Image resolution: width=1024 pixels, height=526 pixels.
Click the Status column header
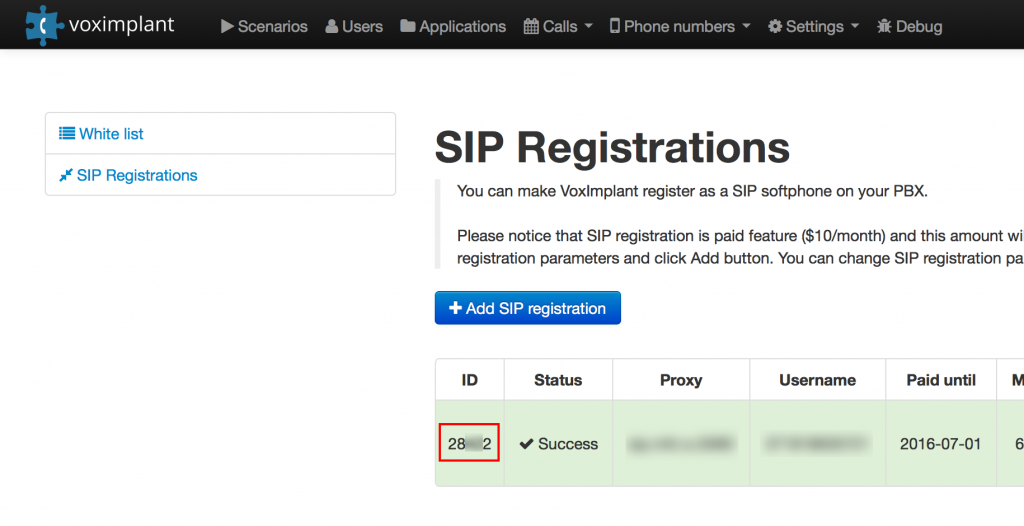[558, 380]
